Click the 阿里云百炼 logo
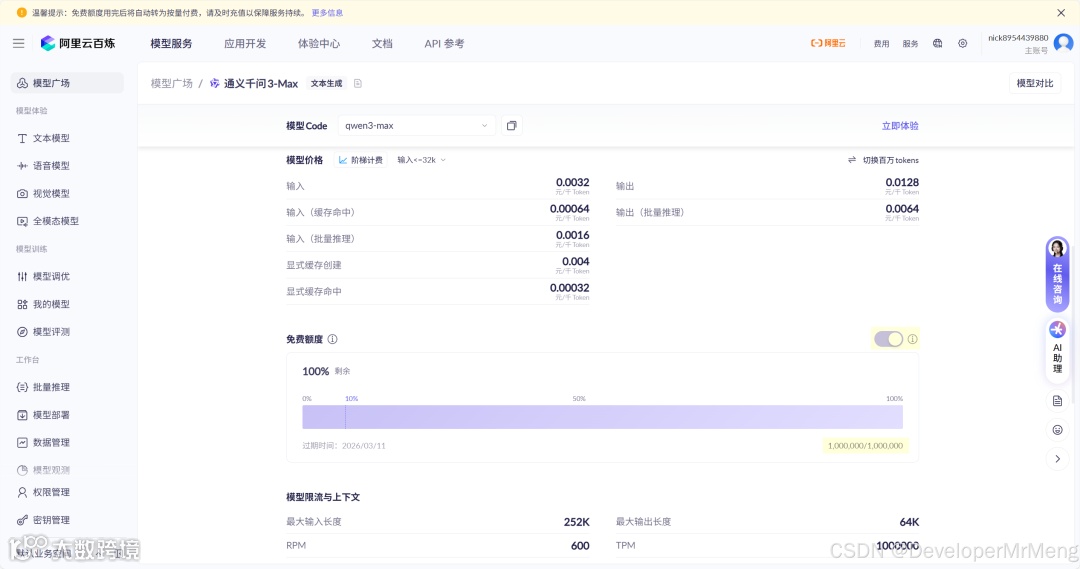Image resolution: width=1080 pixels, height=569 pixels. (x=78, y=43)
